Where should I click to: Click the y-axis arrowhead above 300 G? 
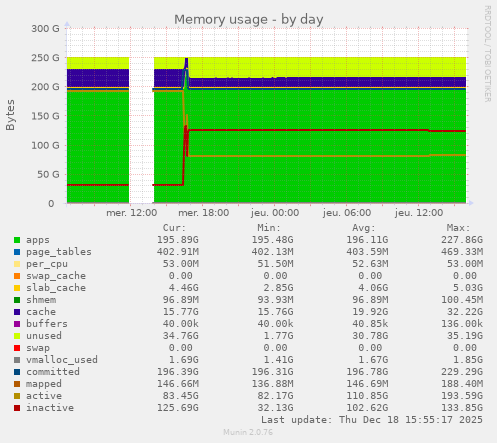point(67,24)
